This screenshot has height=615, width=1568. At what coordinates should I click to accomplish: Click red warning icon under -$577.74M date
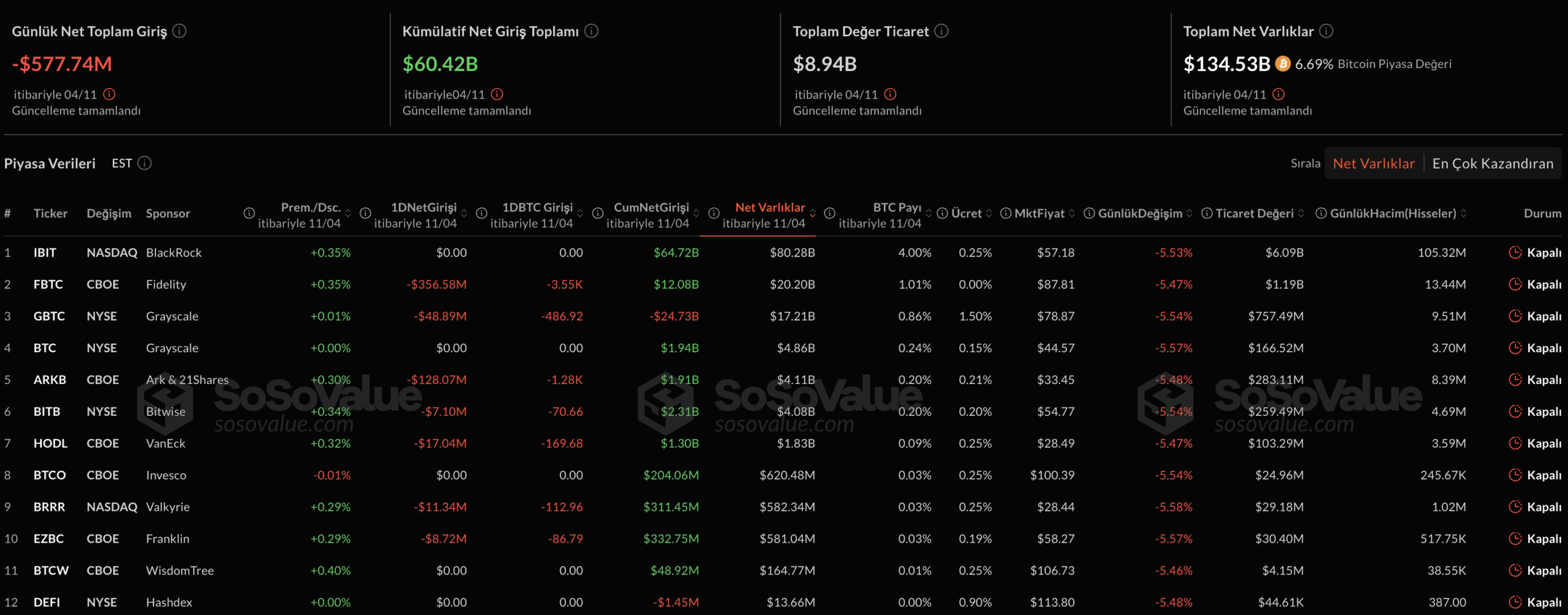[109, 94]
